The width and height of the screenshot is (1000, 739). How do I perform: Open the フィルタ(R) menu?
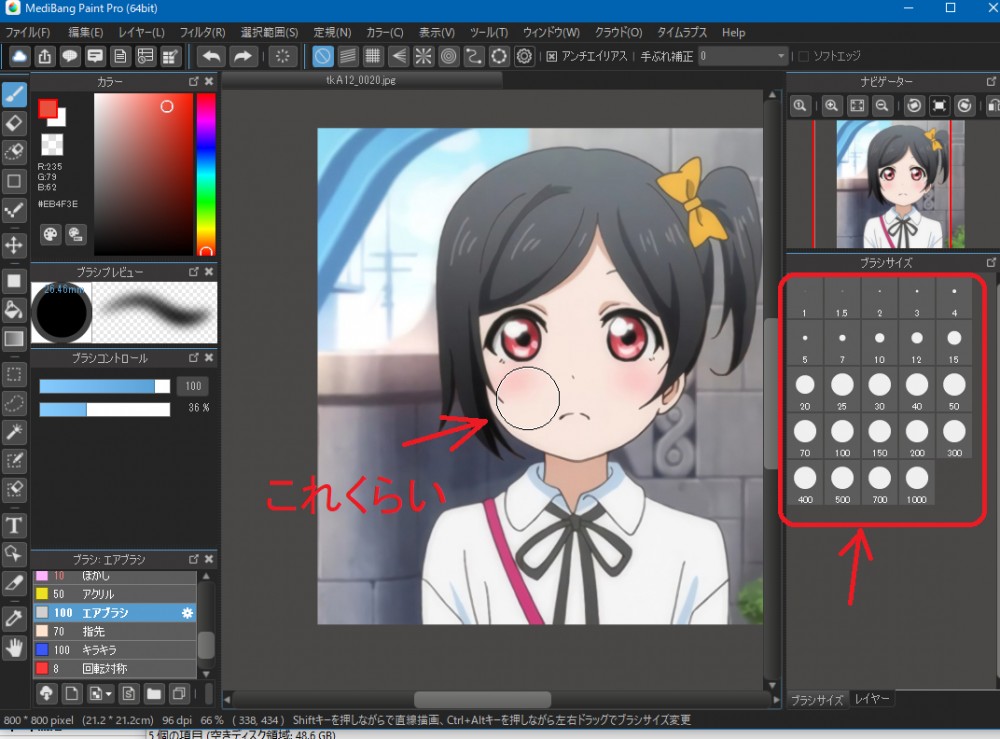(x=202, y=33)
